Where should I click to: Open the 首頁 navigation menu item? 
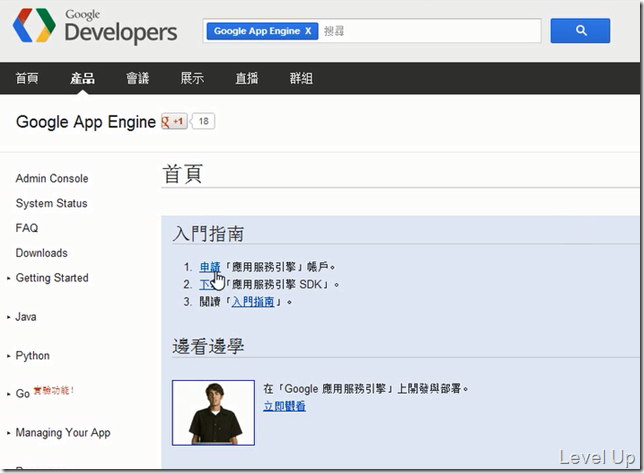(x=27, y=78)
